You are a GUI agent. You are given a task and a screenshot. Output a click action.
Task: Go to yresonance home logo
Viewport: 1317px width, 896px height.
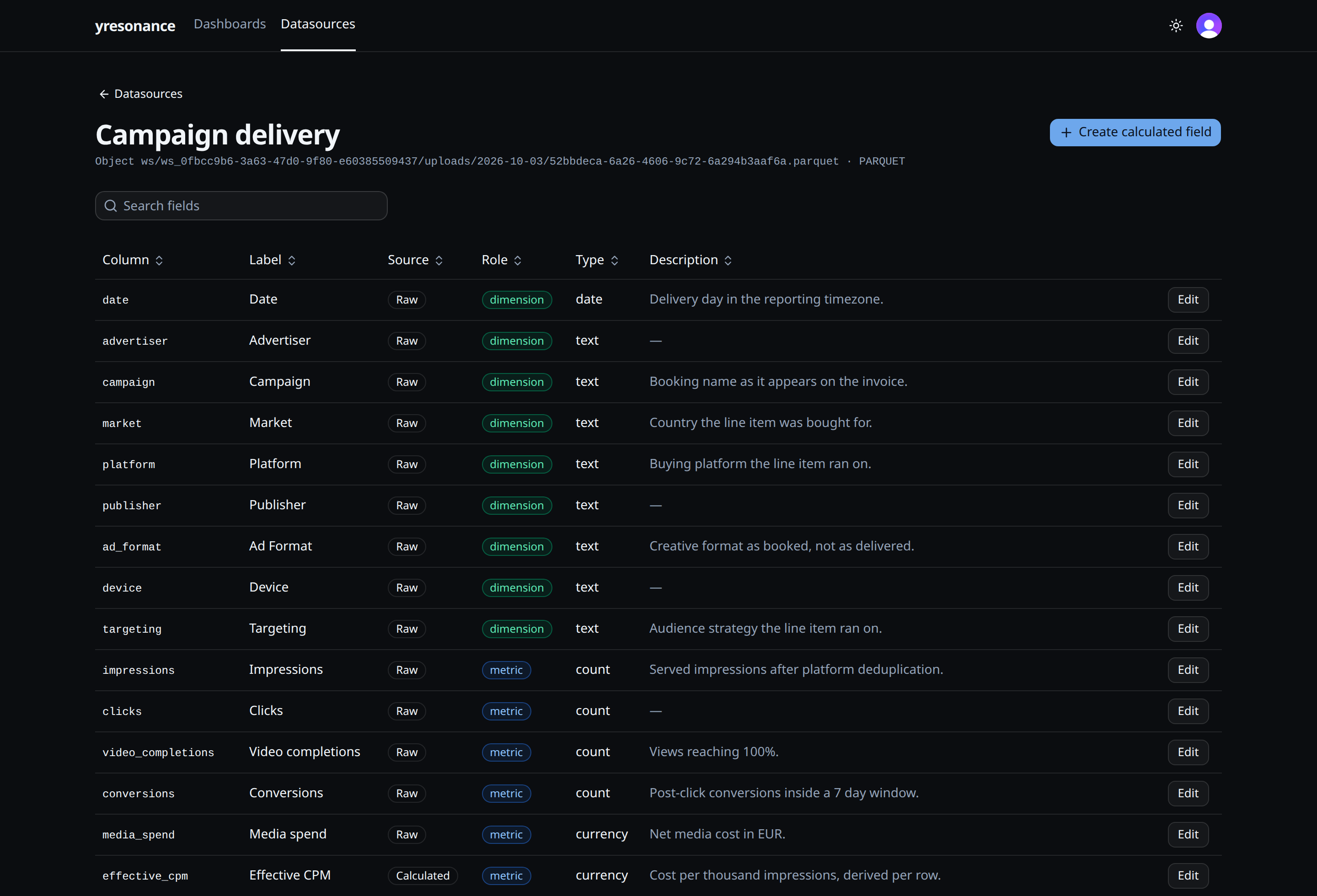(135, 26)
